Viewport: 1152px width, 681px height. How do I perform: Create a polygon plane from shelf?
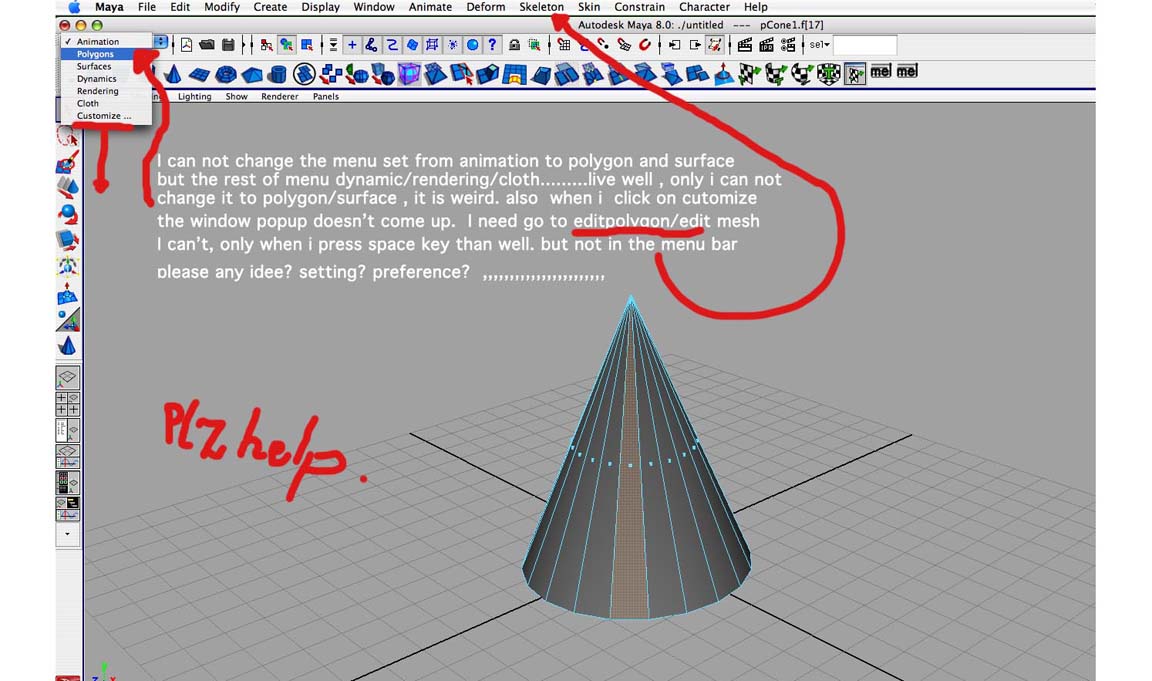point(199,73)
